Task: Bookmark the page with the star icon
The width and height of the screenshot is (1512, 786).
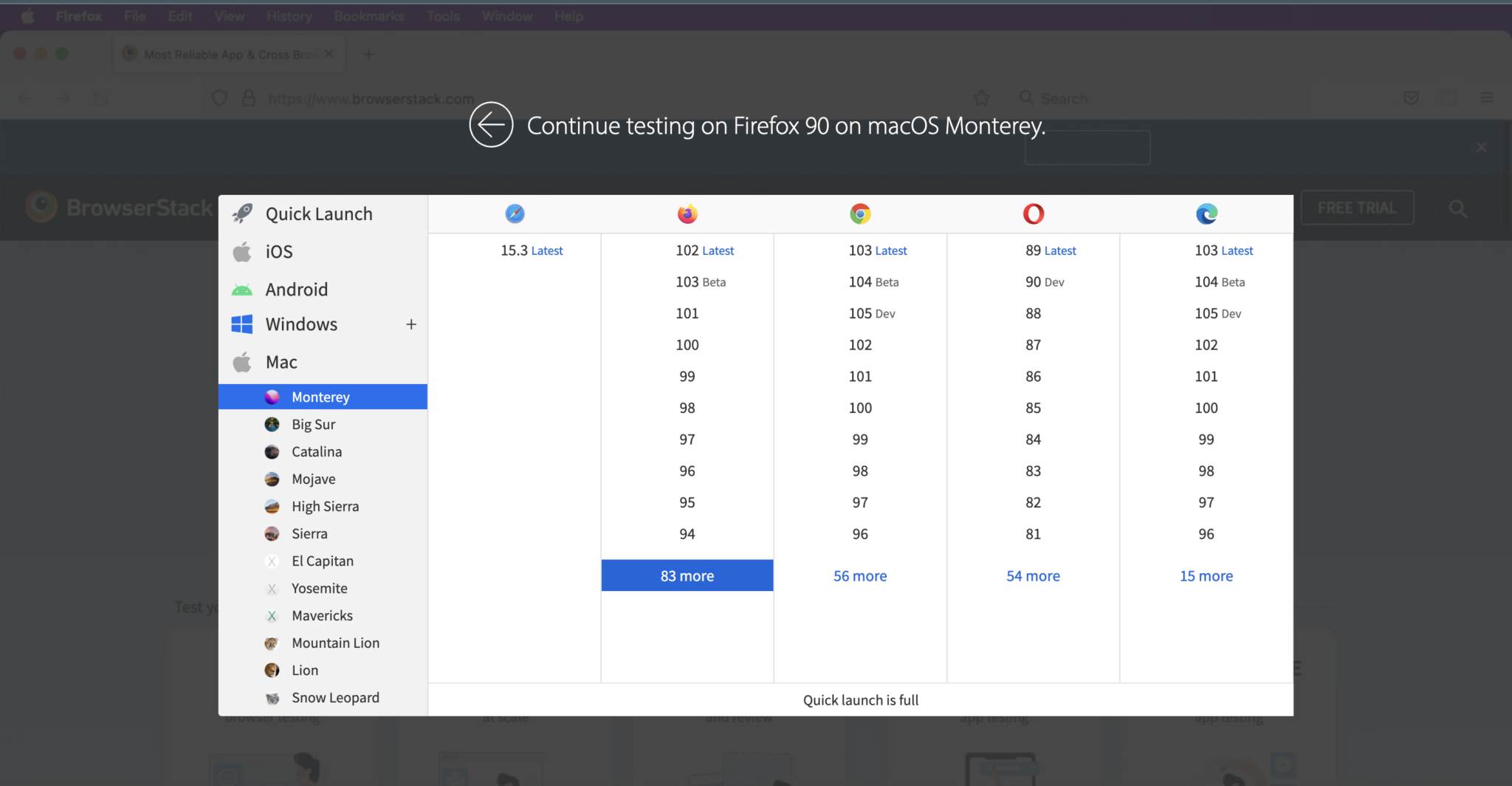Action: coord(982,98)
